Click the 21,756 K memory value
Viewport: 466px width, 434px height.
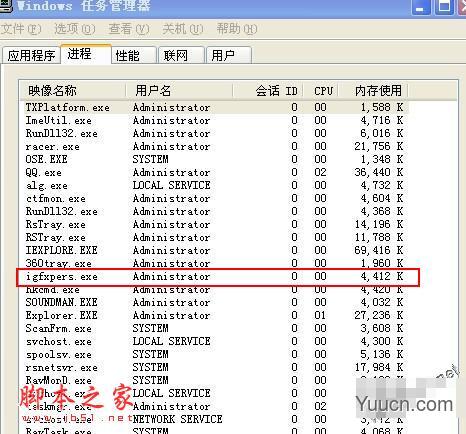click(x=379, y=147)
